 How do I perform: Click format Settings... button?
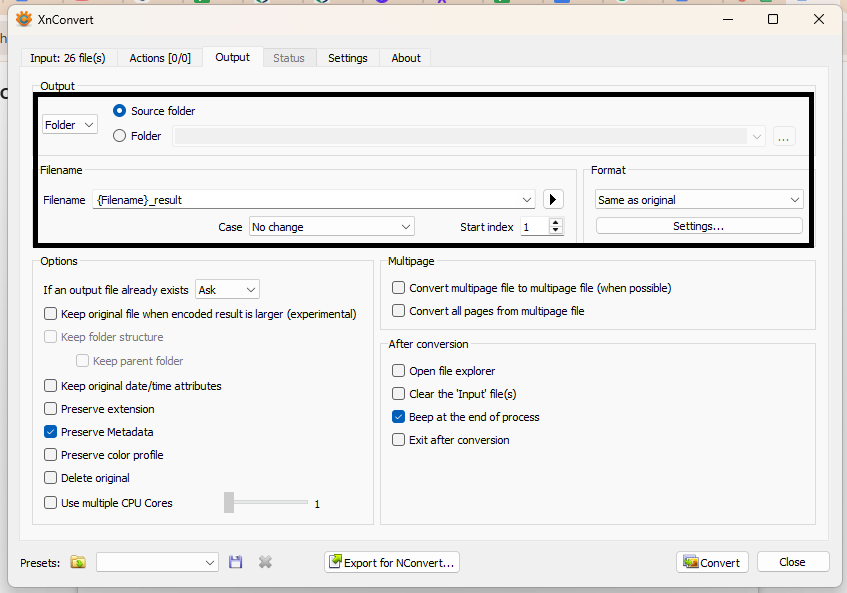point(699,226)
